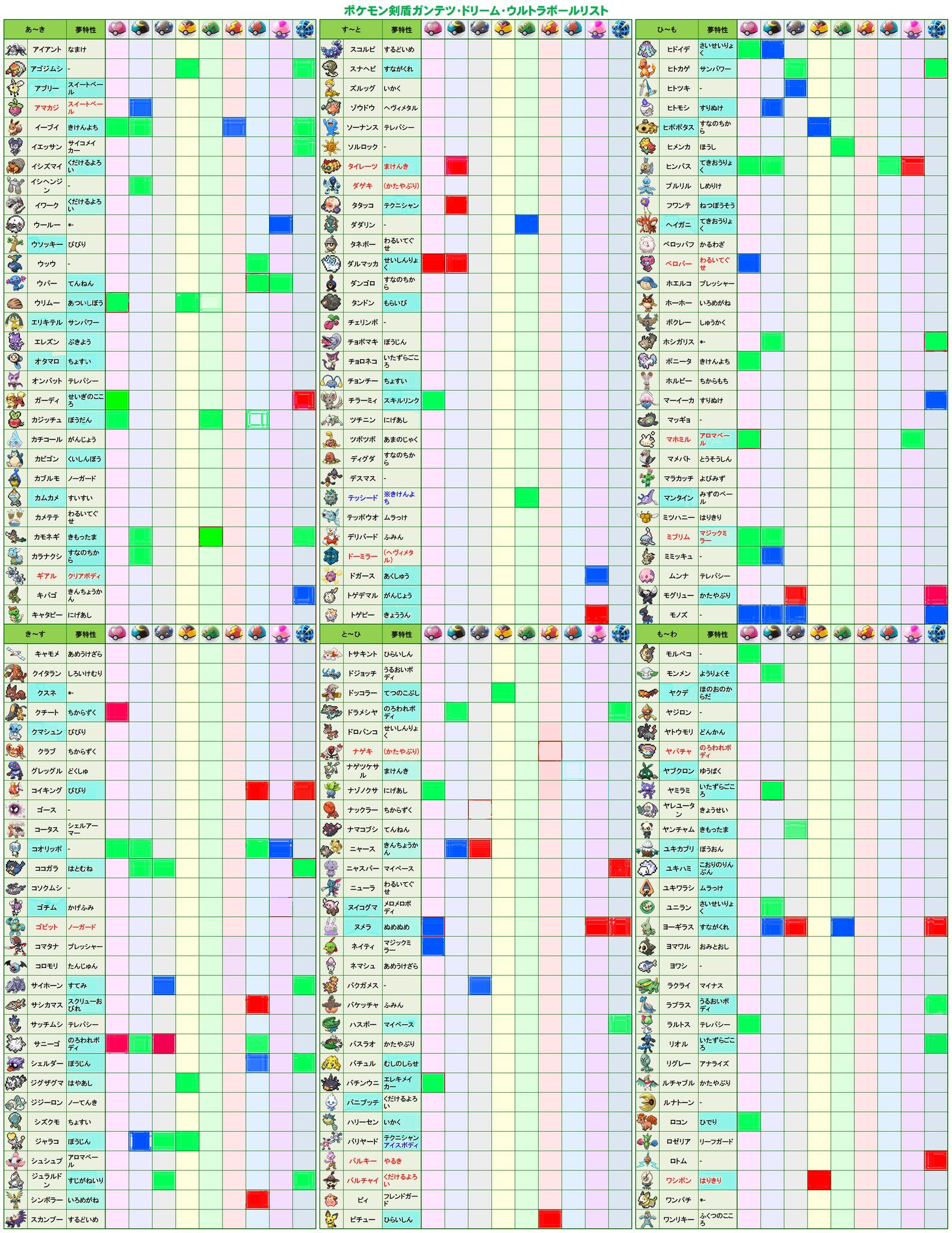
Task: Select the ひでり ability cell
Action: pyautogui.click(x=717, y=1122)
